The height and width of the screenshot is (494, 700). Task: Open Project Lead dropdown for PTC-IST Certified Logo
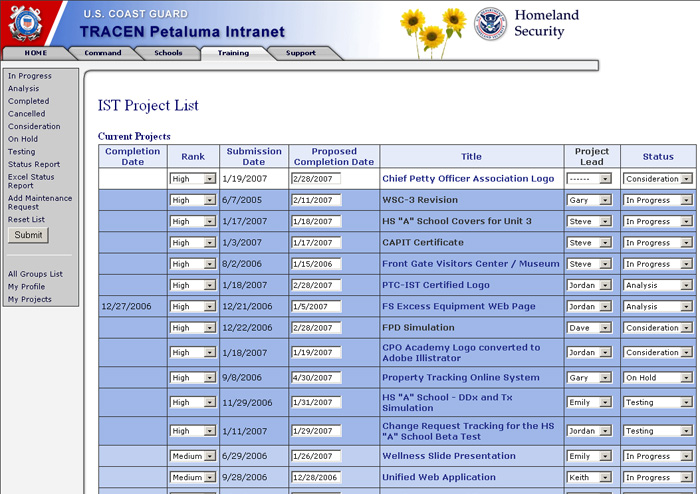click(589, 285)
